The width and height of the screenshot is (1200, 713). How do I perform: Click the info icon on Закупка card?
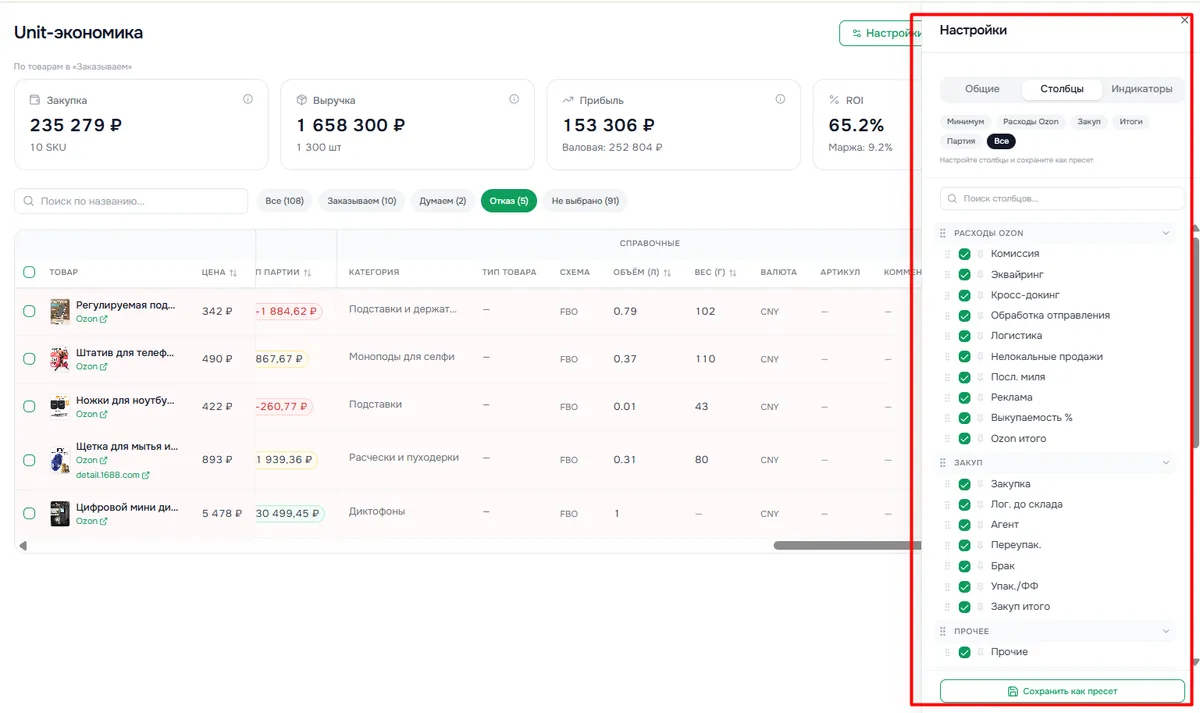[x=248, y=99]
